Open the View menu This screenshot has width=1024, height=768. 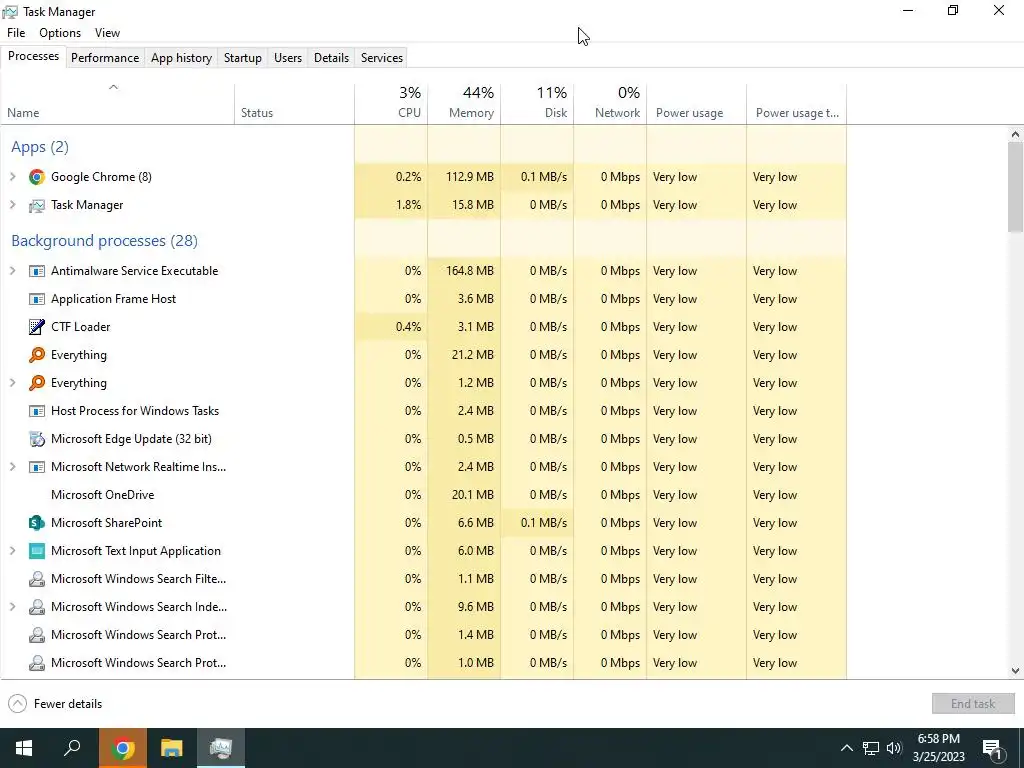pyautogui.click(x=107, y=33)
